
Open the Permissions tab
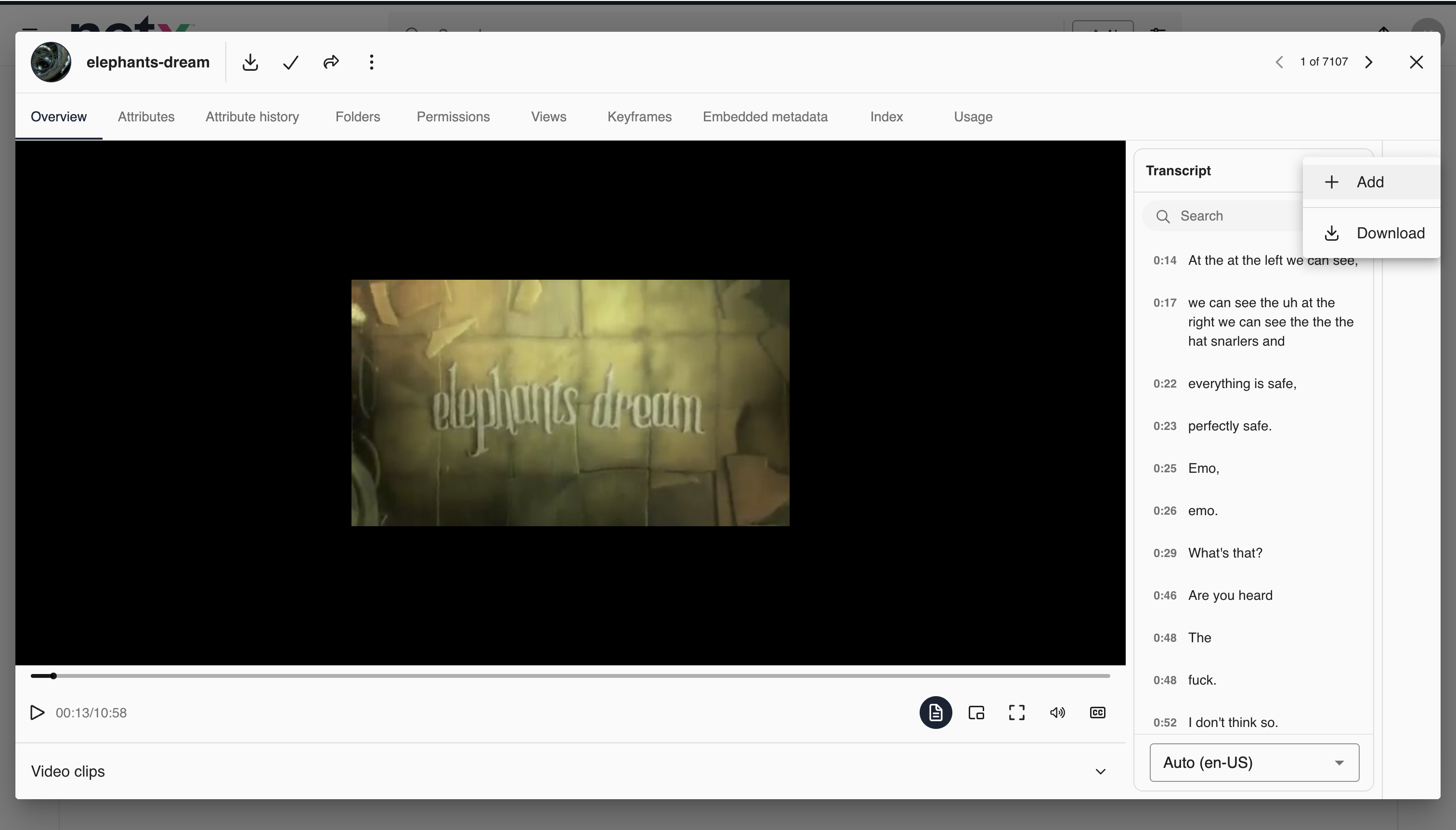453,117
